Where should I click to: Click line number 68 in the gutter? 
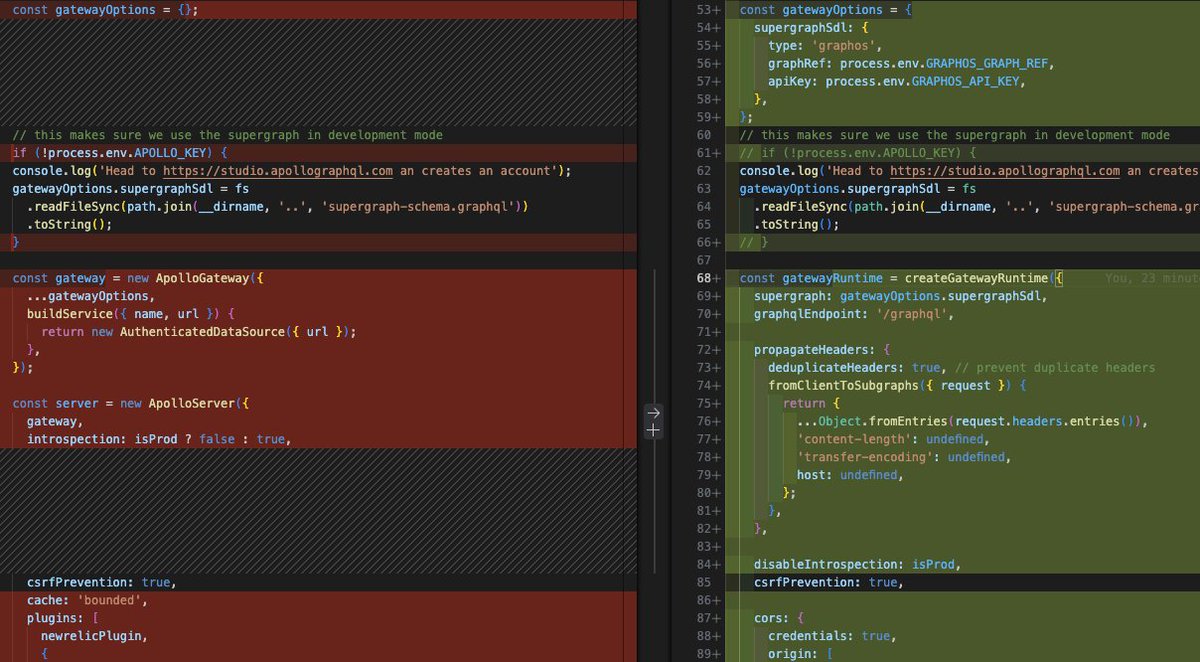tap(706, 278)
